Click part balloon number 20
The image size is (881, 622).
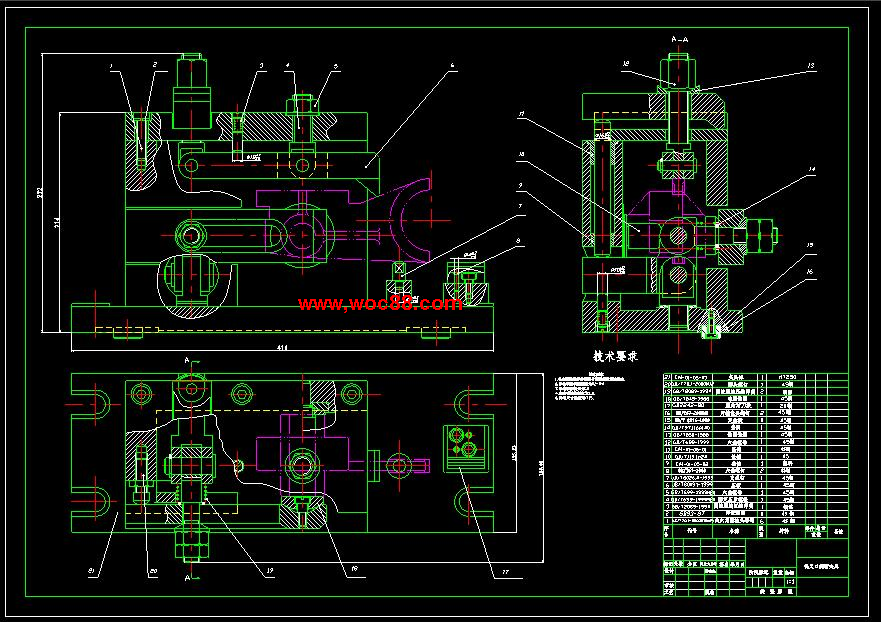(153, 571)
